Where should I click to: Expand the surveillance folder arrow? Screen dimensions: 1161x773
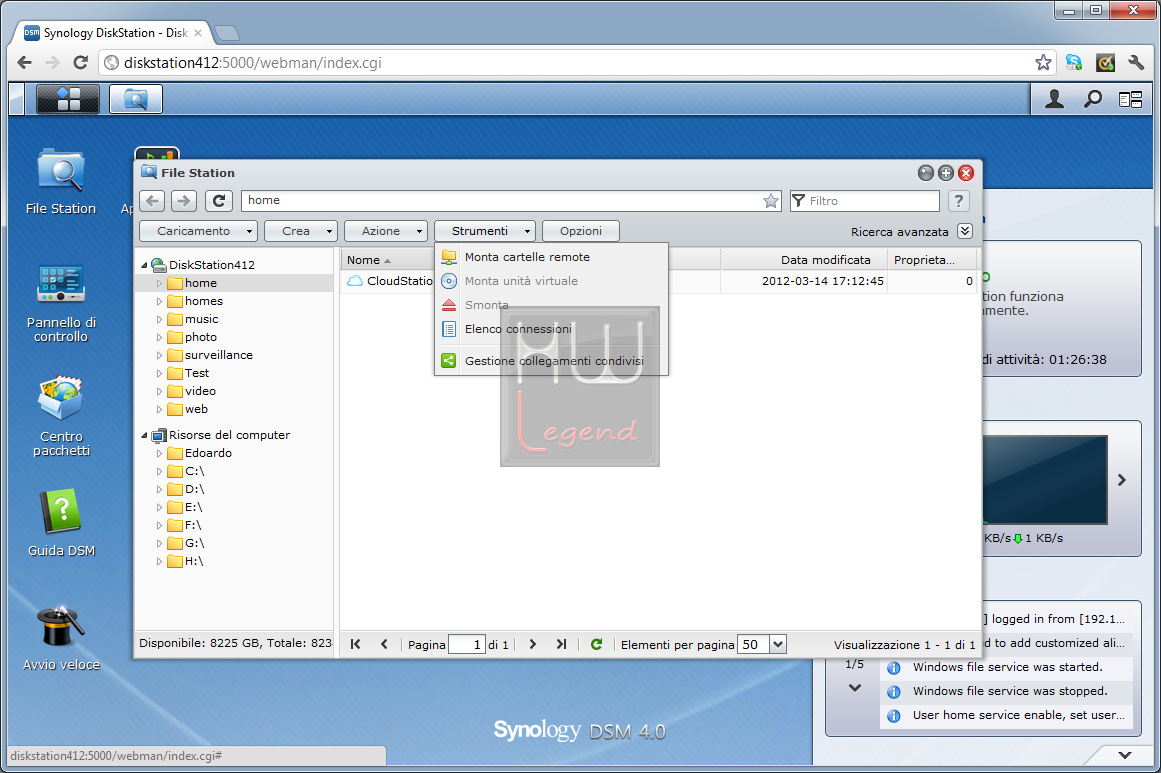click(159, 355)
